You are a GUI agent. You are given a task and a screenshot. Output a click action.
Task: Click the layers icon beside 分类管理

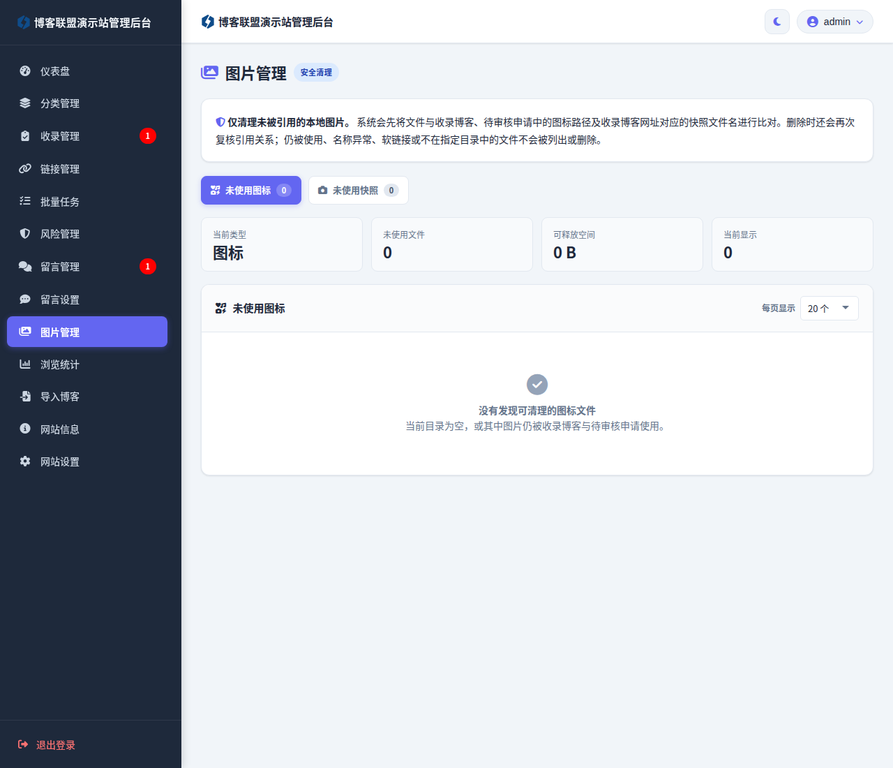24,103
